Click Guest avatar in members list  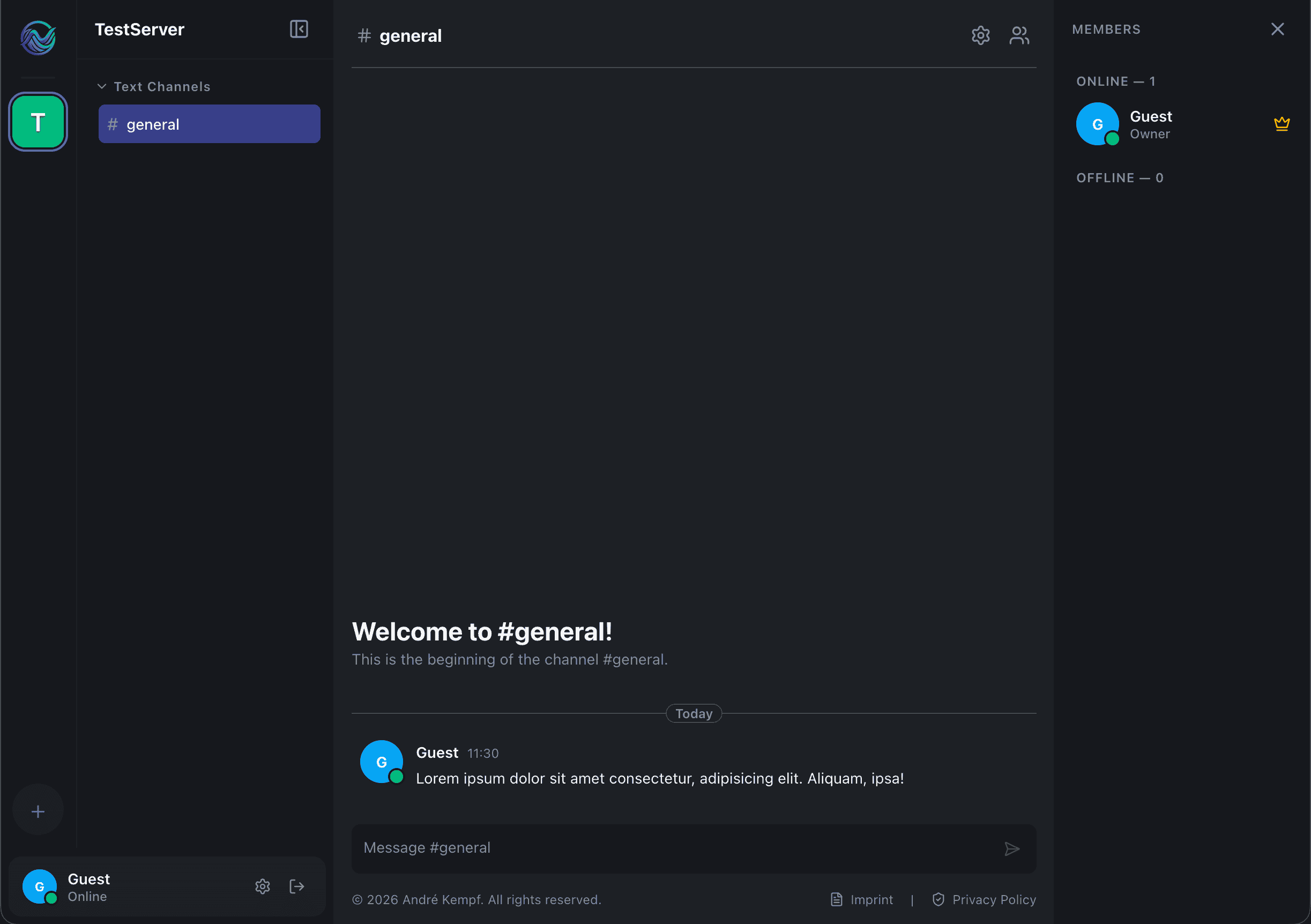coord(1097,124)
